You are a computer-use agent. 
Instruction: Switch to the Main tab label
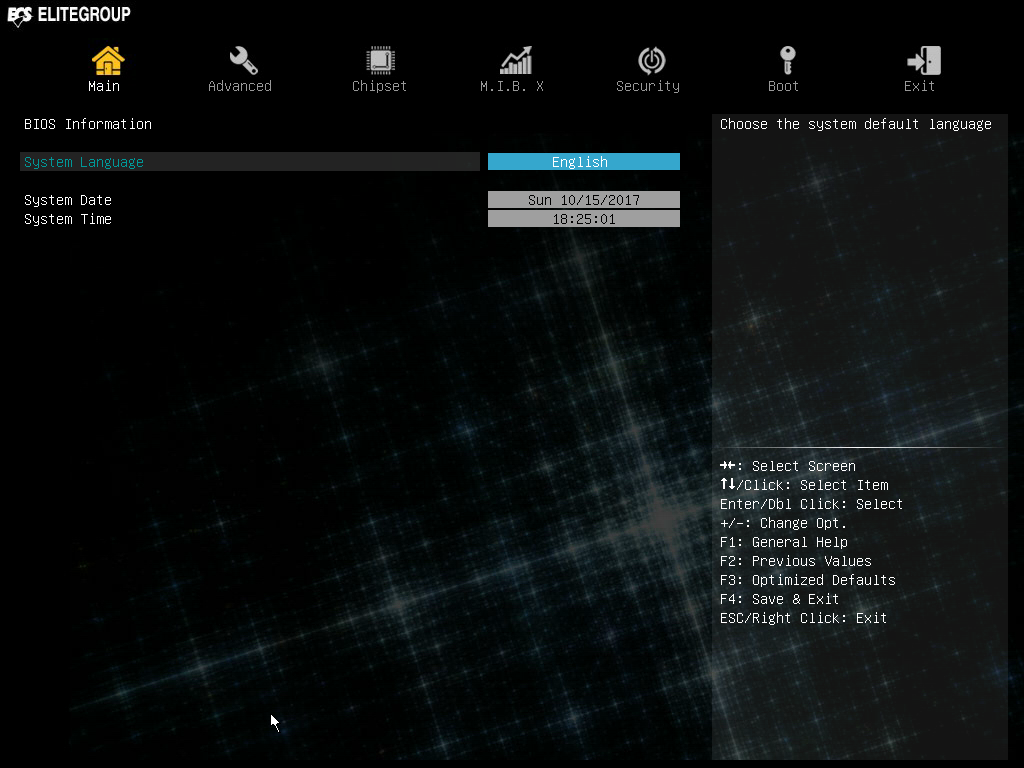pos(104,86)
